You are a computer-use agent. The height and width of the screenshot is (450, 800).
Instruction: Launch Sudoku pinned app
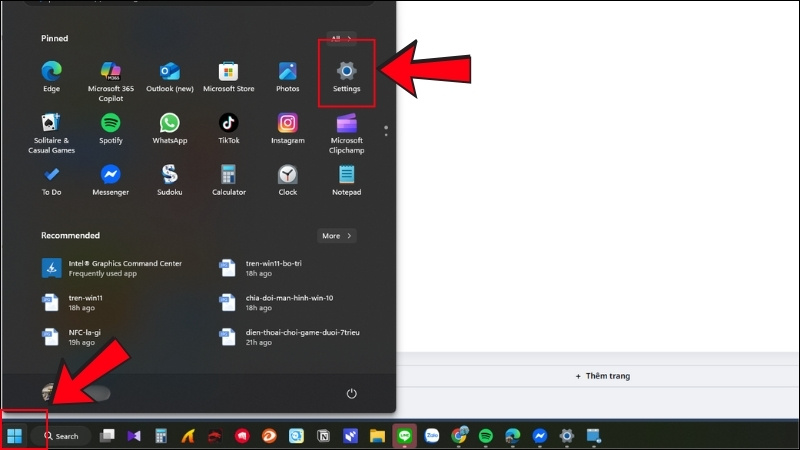coord(170,180)
